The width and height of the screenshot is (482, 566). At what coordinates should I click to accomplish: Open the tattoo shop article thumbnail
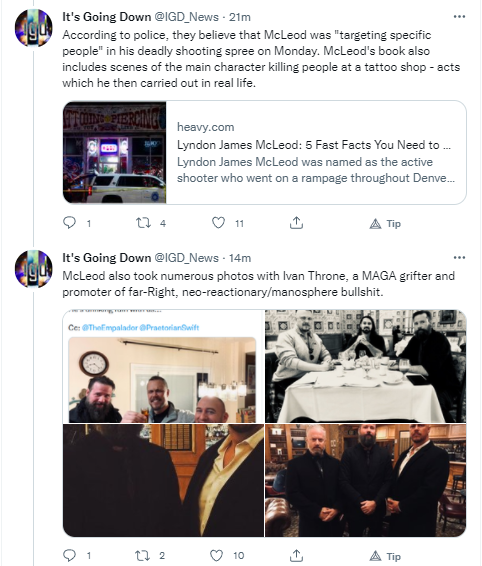coord(114,152)
